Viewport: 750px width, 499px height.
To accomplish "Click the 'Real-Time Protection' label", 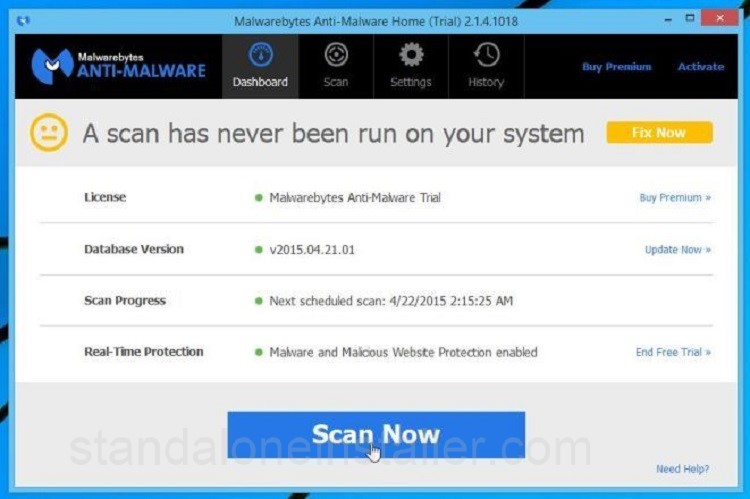I will [143, 352].
